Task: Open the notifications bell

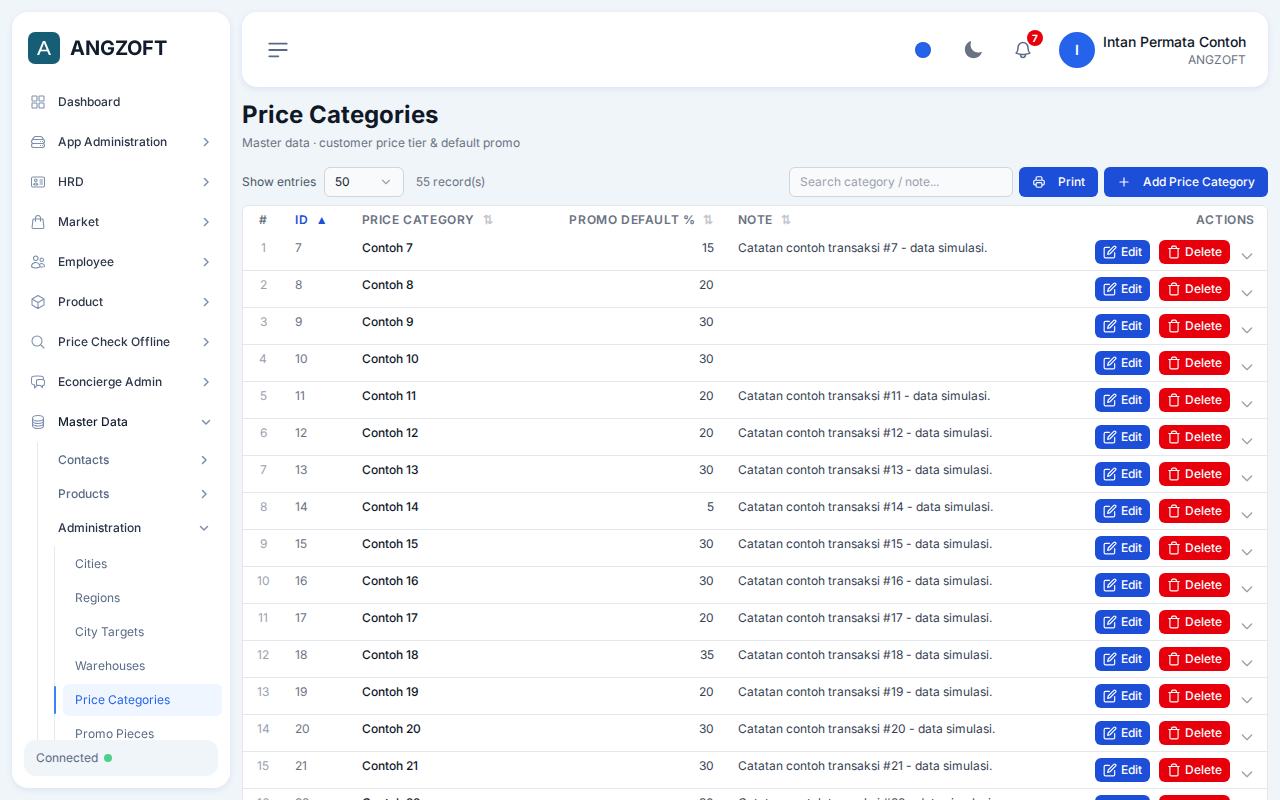Action: point(1023,50)
